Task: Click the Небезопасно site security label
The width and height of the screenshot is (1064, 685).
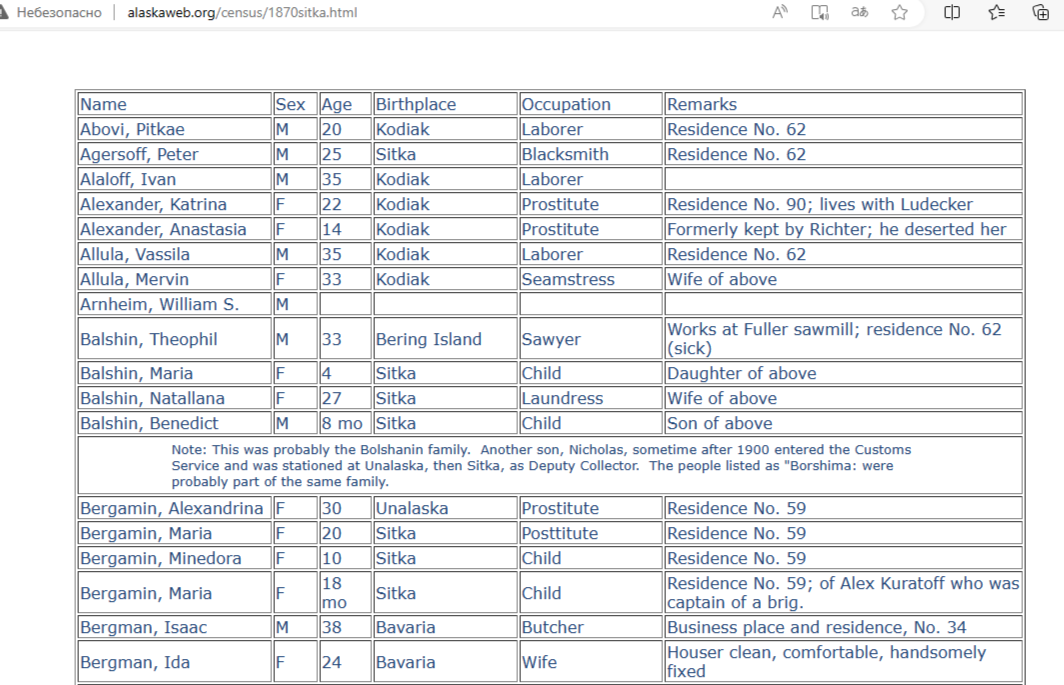Action: [x=59, y=12]
